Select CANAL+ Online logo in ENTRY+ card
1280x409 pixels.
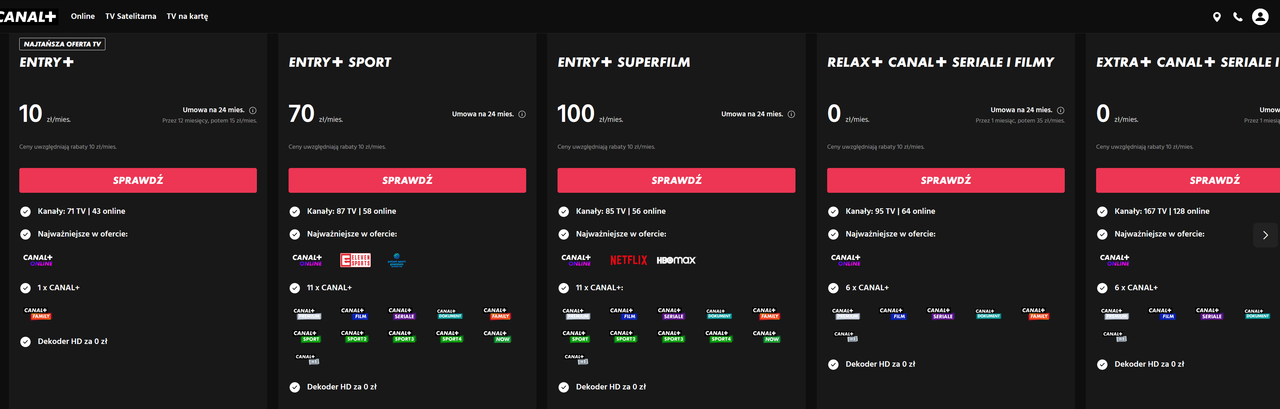coord(38,259)
